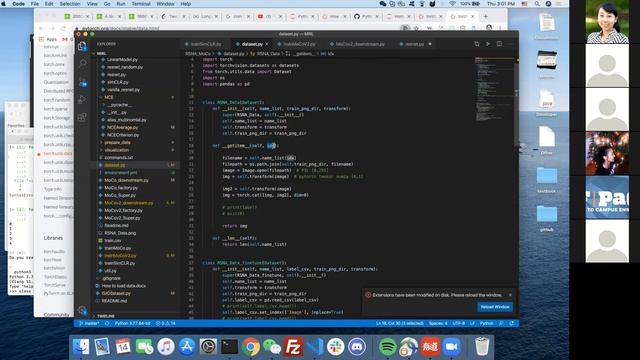This screenshot has width=640, height=360.
Task: Click the Reload Window button
Action: [x=495, y=307]
